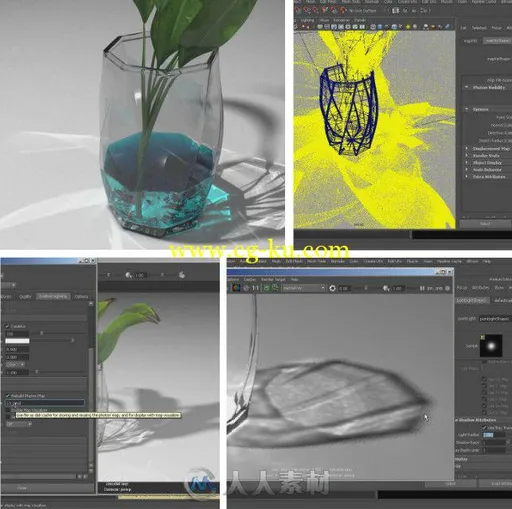Click the photon map file name field
Image resolution: width=512 pixels, height=509 pixels.
click(45, 403)
